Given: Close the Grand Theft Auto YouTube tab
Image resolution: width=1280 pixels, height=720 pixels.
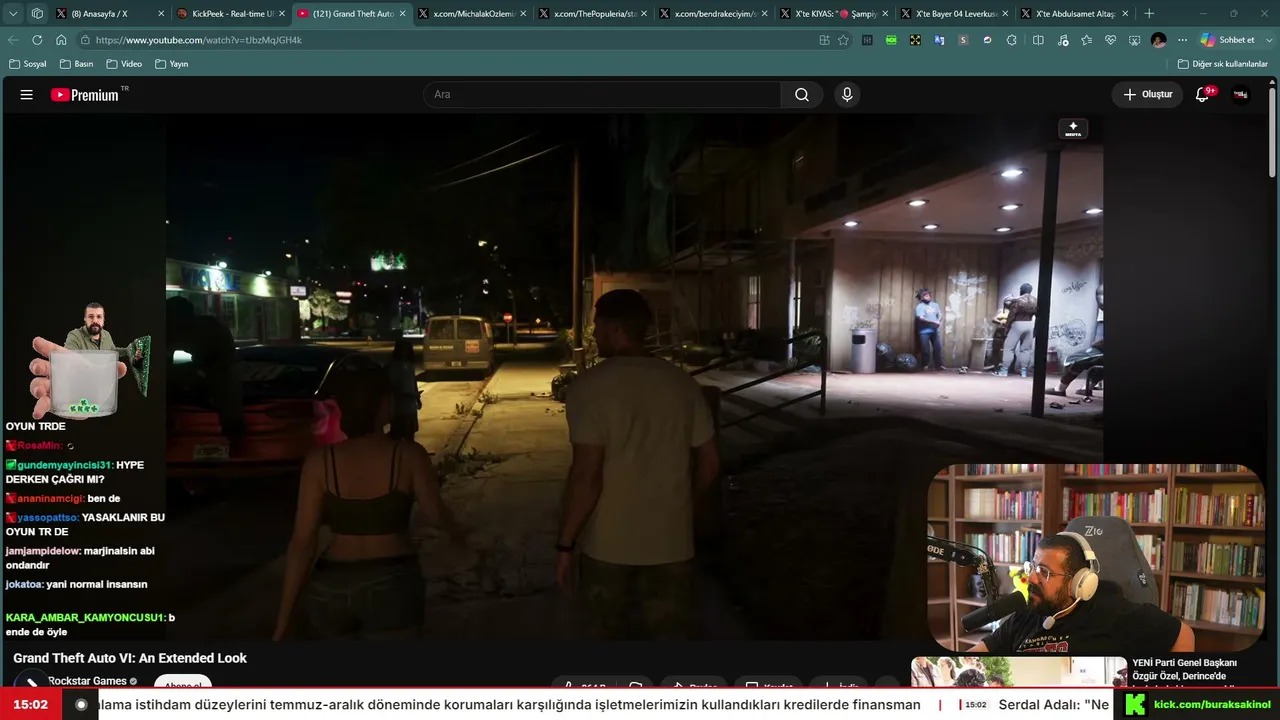Looking at the screenshot, I should coord(402,14).
